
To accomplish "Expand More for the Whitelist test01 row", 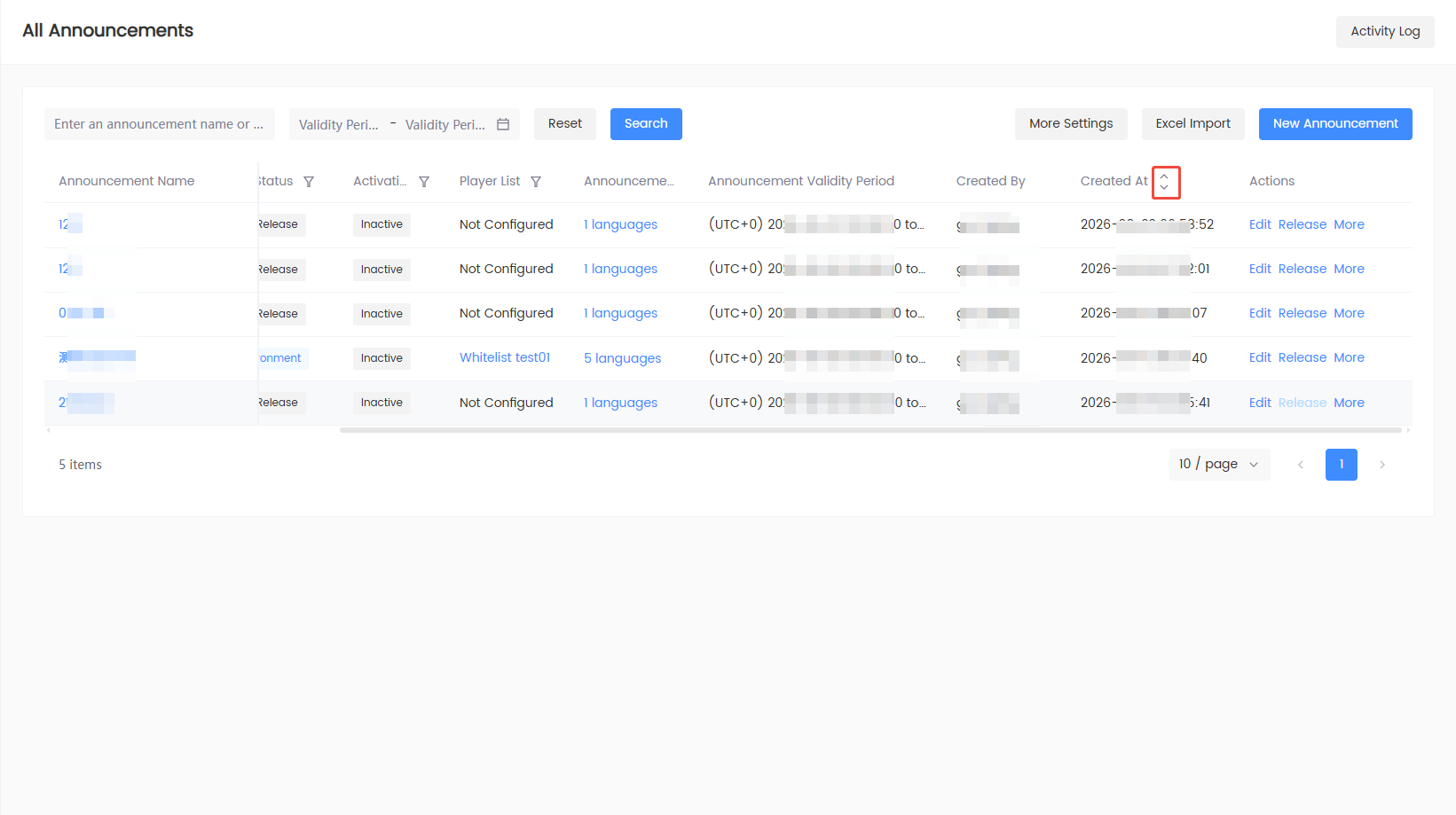I will click(1349, 357).
